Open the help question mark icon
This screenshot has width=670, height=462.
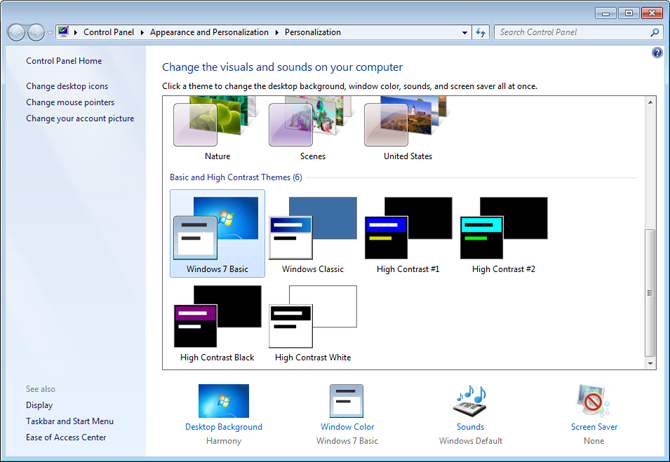(x=657, y=53)
